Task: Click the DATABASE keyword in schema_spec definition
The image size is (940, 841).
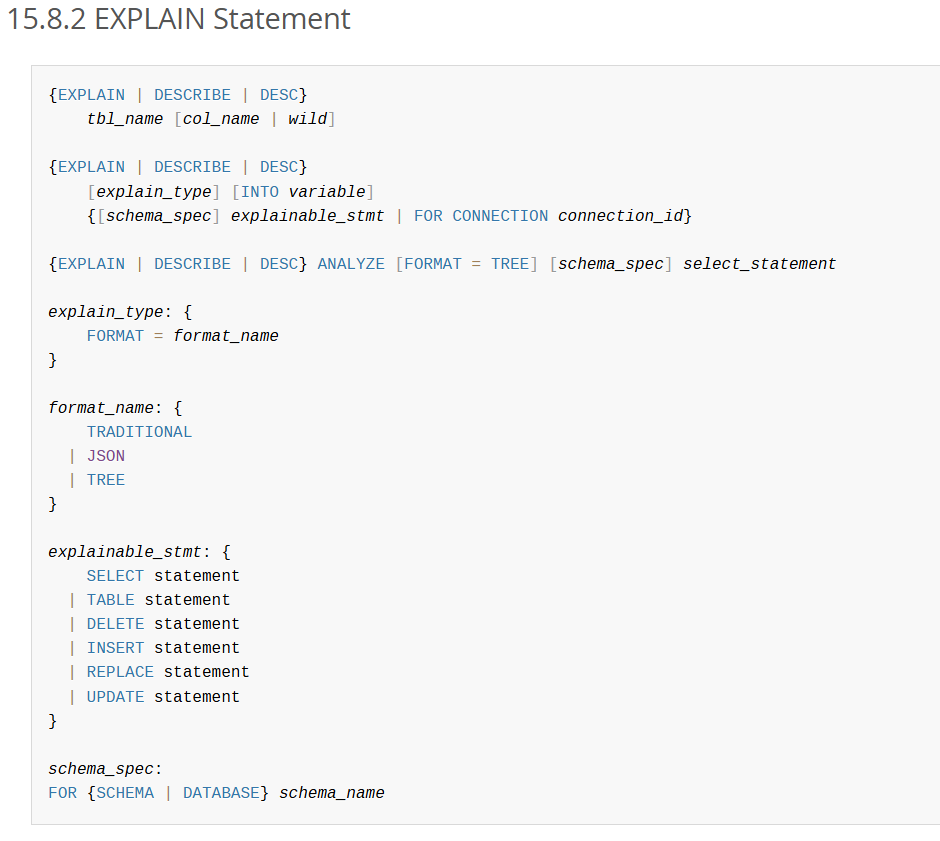Action: (221, 793)
